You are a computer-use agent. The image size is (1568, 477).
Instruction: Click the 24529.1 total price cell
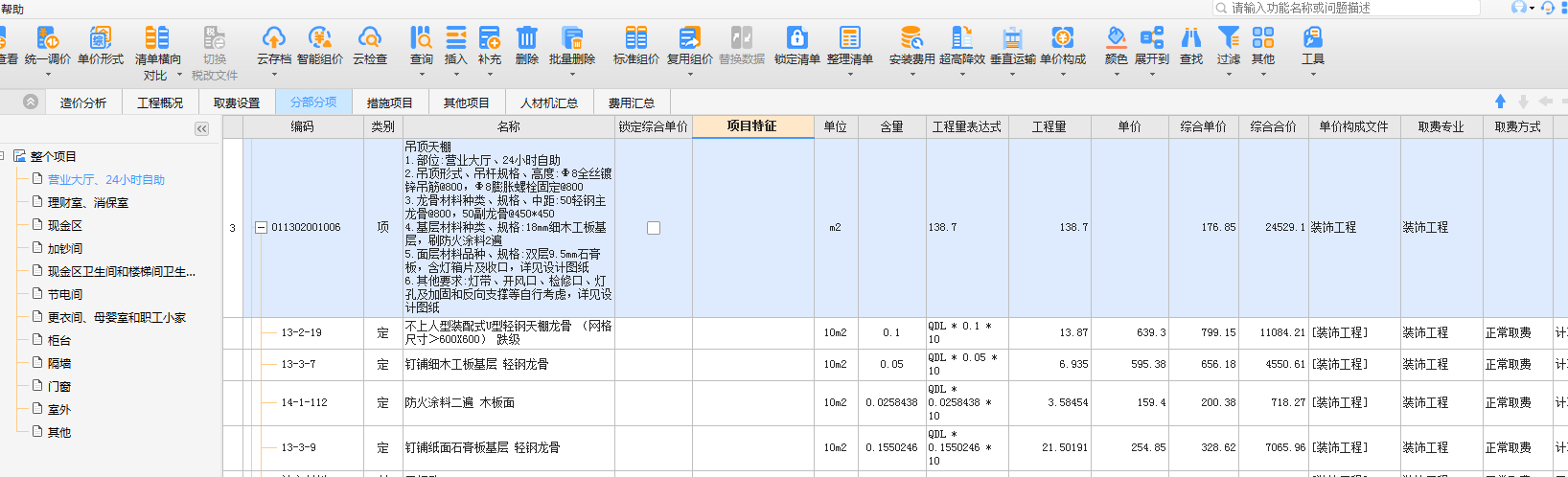click(1273, 228)
